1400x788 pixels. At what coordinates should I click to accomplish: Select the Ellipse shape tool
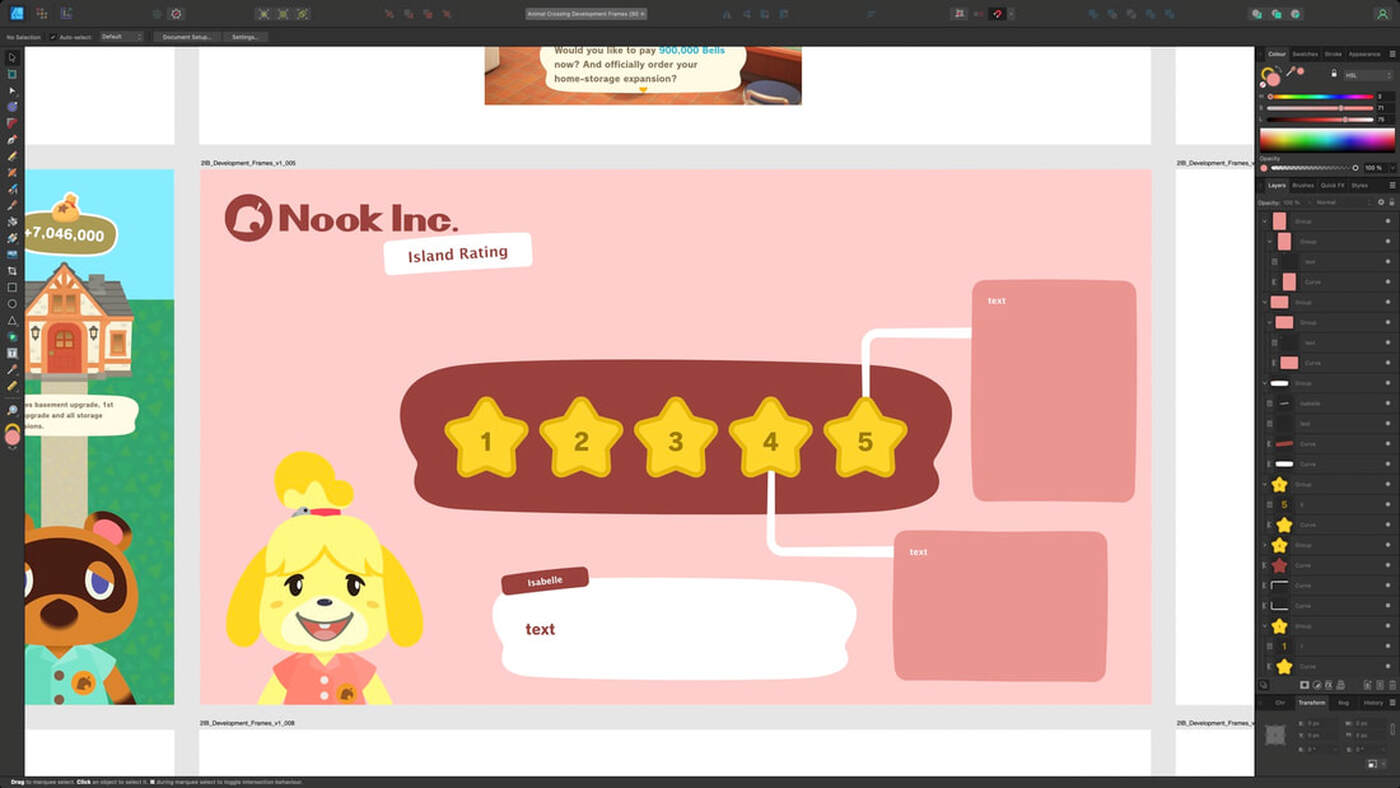tap(12, 304)
